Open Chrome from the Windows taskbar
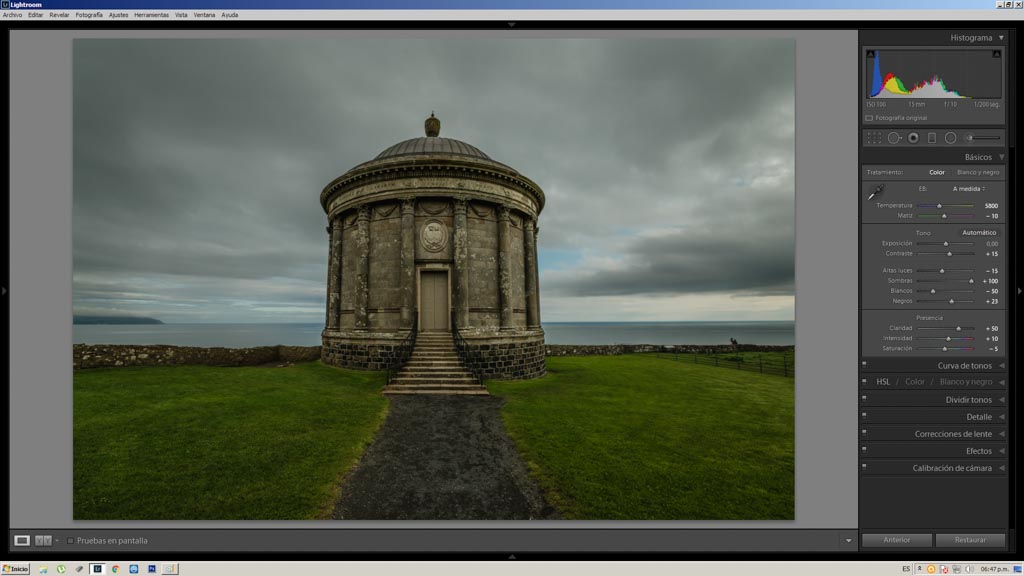Image resolution: width=1024 pixels, height=576 pixels. pos(115,569)
